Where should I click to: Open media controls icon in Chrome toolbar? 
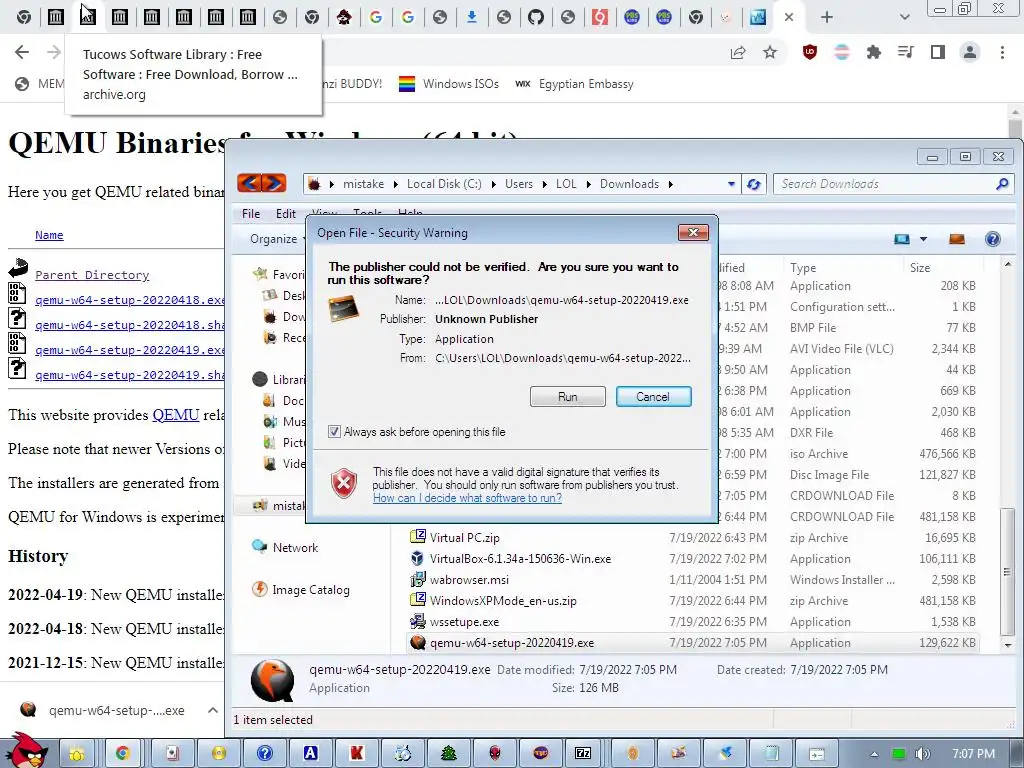pos(906,52)
